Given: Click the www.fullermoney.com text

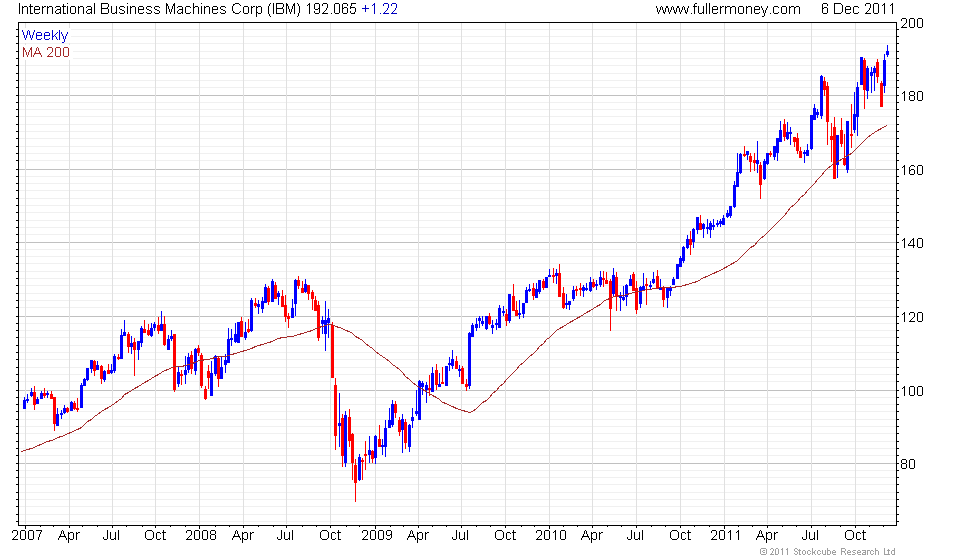Looking at the screenshot, I should (x=728, y=9).
